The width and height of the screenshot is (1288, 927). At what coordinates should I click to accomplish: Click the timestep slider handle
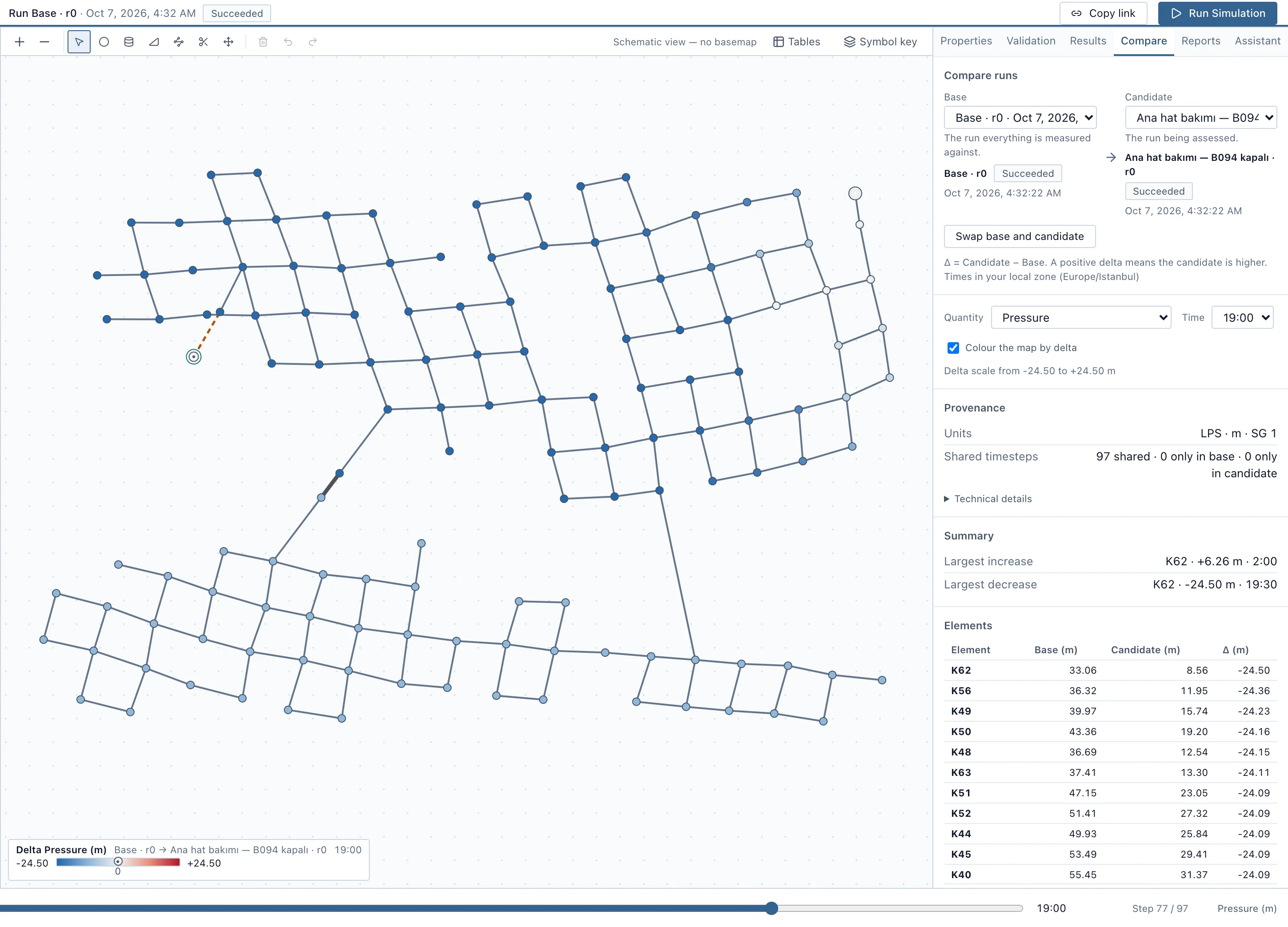(x=771, y=908)
